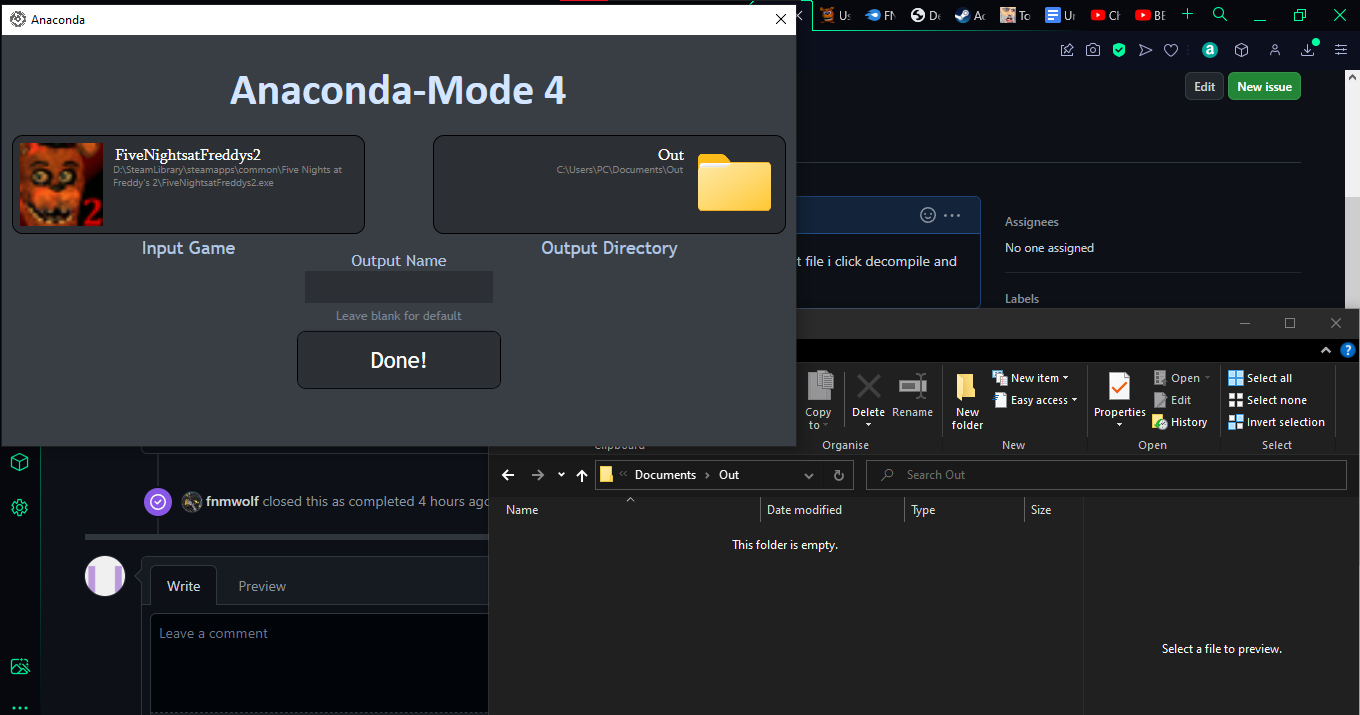Expand the address bar dropdown in Explorer
This screenshot has height=715, width=1360.
pos(809,474)
